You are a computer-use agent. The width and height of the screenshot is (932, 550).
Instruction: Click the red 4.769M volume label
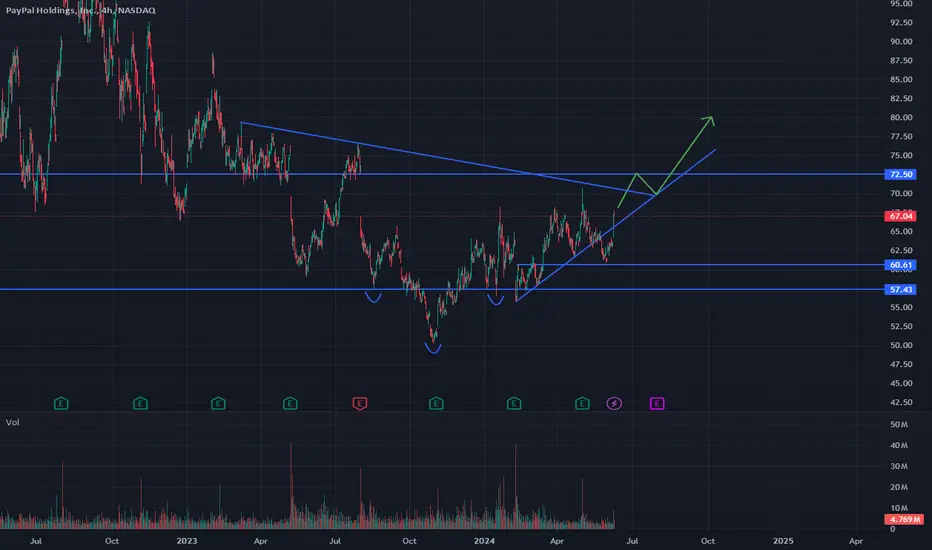click(904, 519)
